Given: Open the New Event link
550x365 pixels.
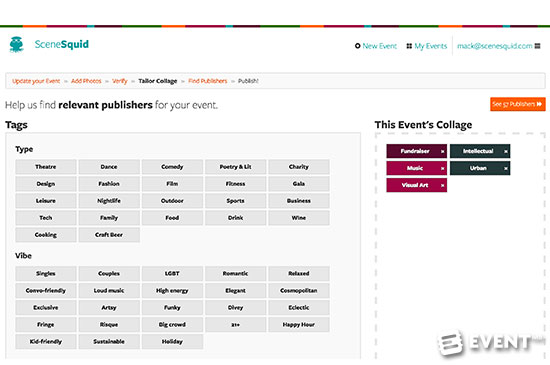Looking at the screenshot, I should click(380, 46).
